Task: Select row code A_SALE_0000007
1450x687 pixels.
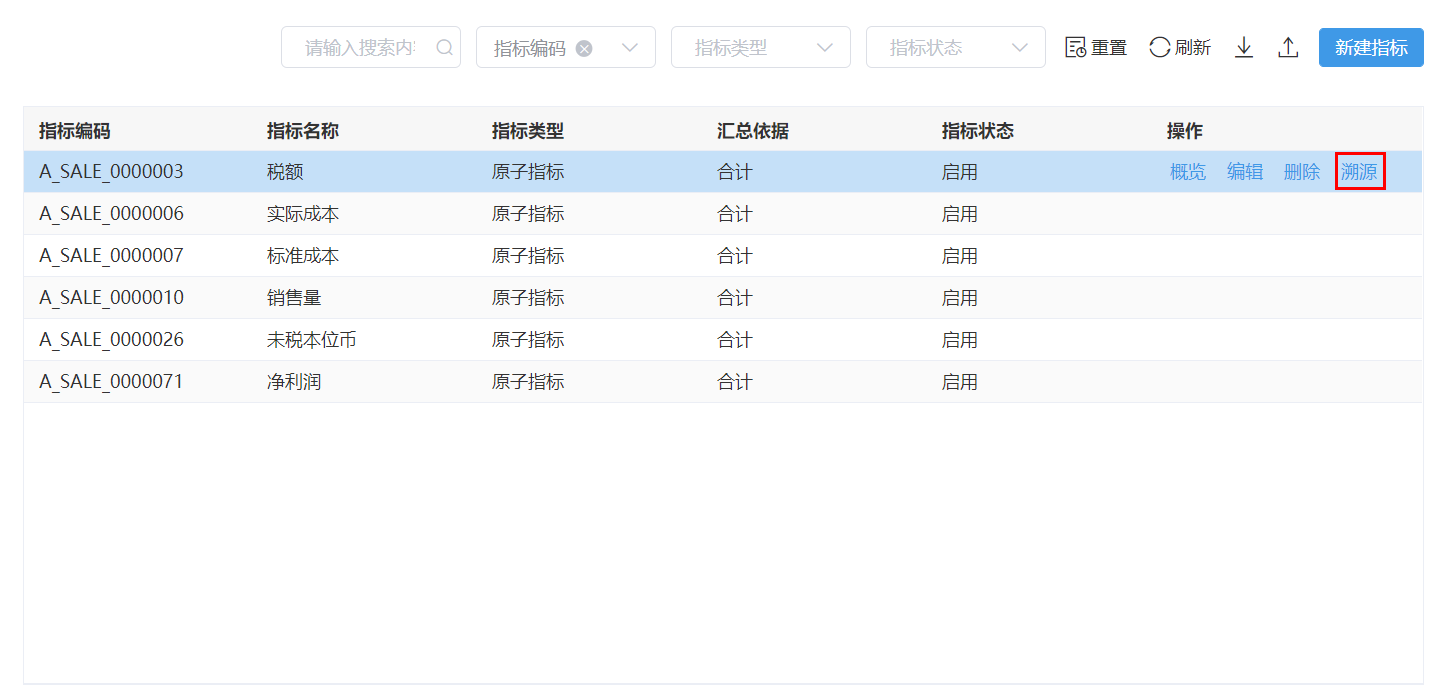Action: click(111, 256)
